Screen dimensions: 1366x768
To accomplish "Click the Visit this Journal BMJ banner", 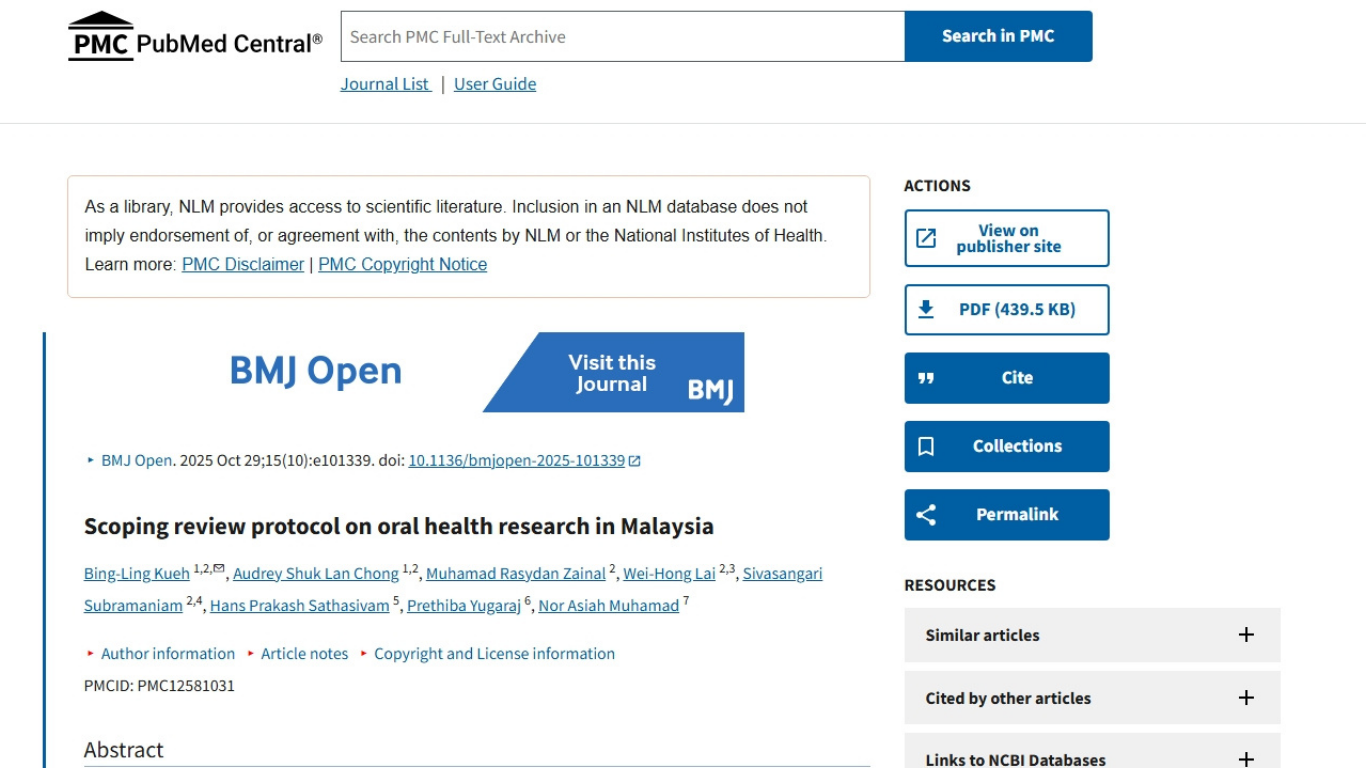I will (613, 373).
